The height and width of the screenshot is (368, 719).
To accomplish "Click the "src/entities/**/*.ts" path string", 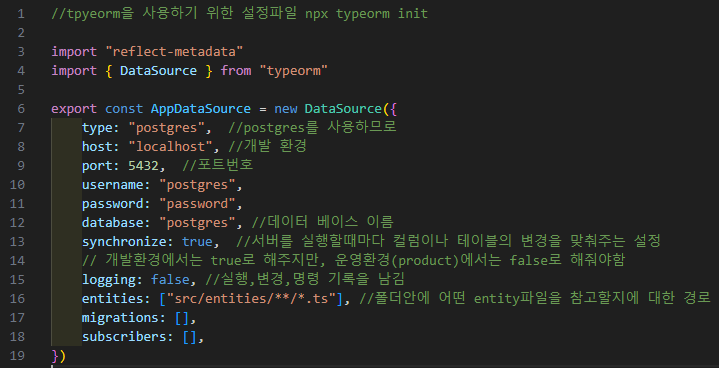I will (x=252, y=299).
